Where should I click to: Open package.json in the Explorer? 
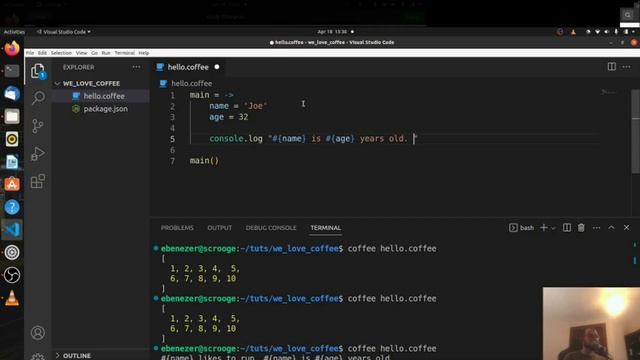click(x=105, y=109)
